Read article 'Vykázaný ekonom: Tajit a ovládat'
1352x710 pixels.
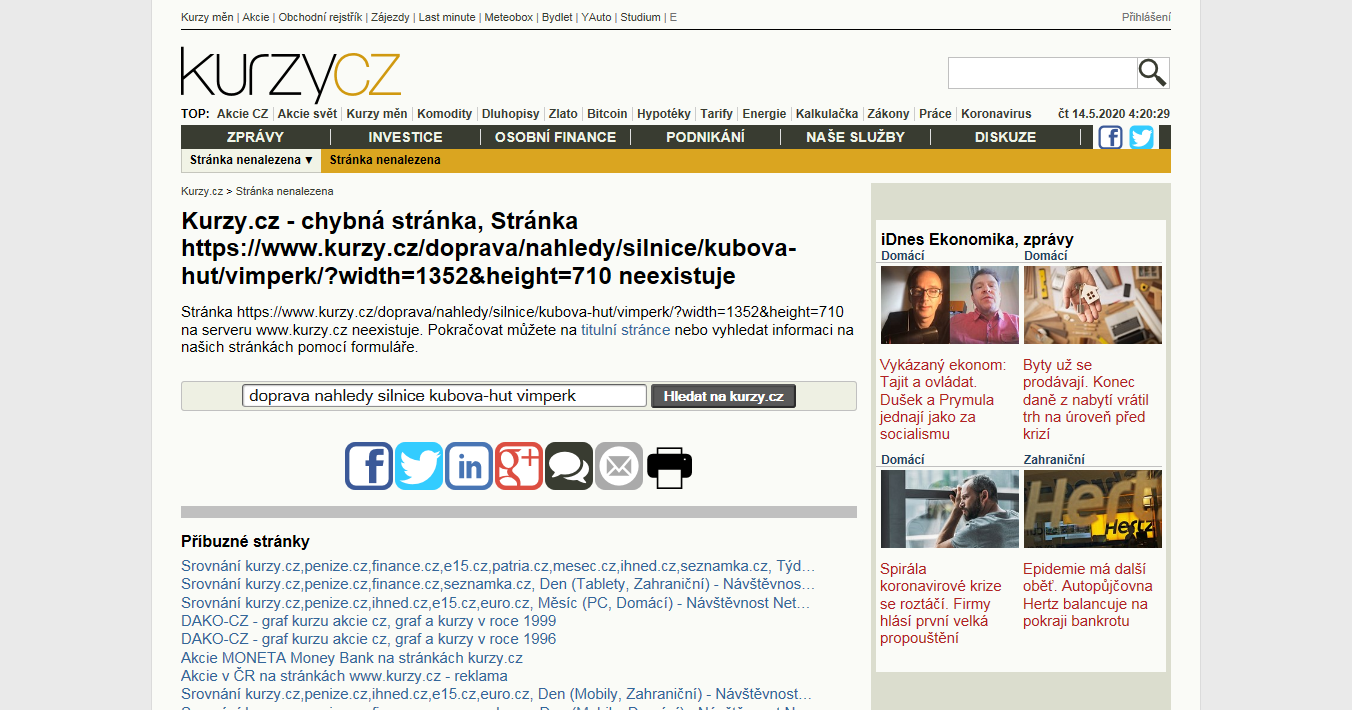tap(943, 399)
